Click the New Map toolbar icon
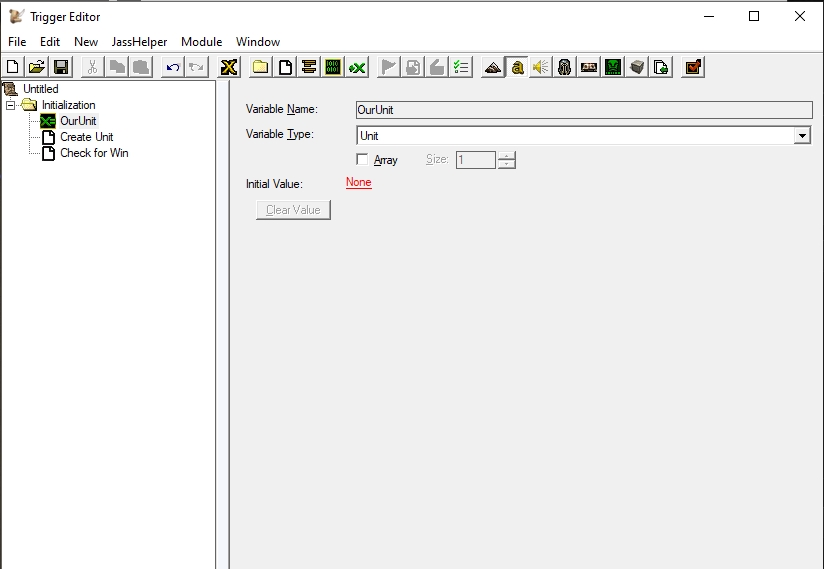824x569 pixels. coord(13,67)
